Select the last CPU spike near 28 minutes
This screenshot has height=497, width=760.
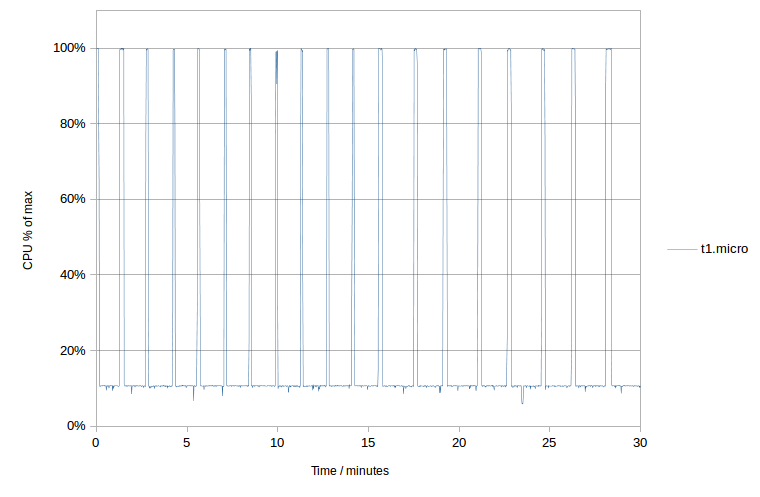(608, 50)
